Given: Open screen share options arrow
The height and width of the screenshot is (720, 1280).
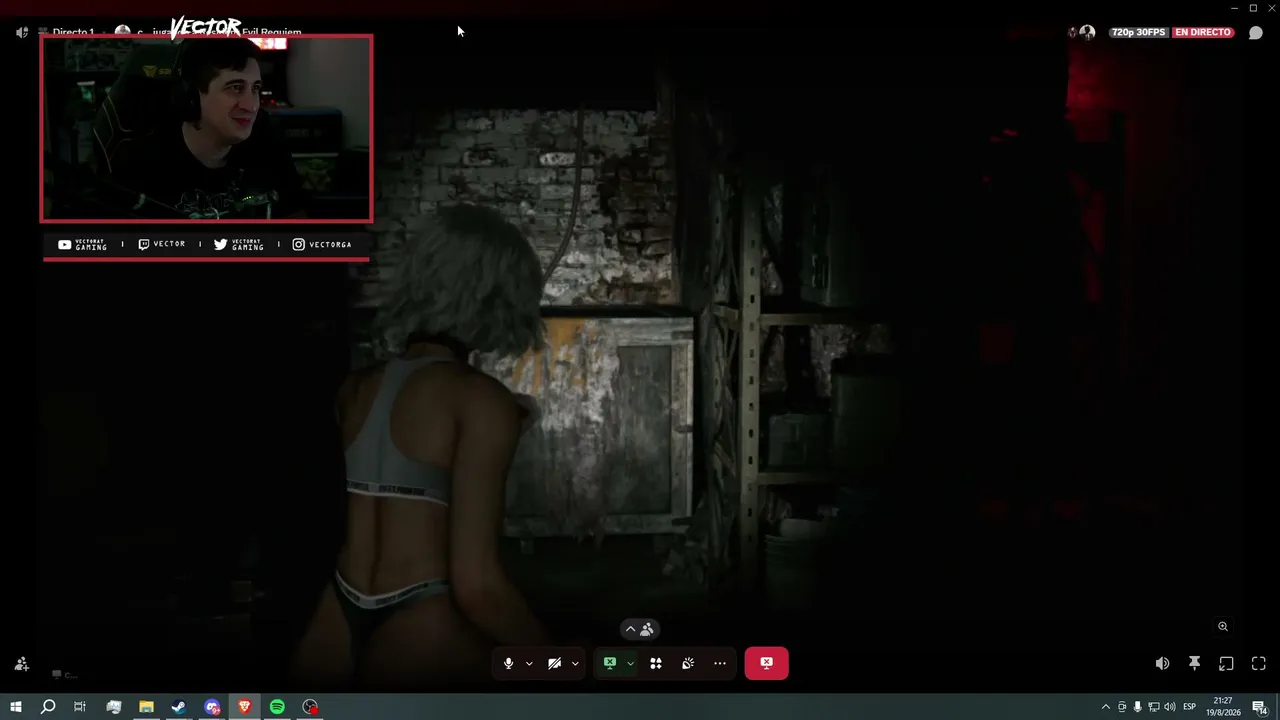Looking at the screenshot, I should click(630, 663).
